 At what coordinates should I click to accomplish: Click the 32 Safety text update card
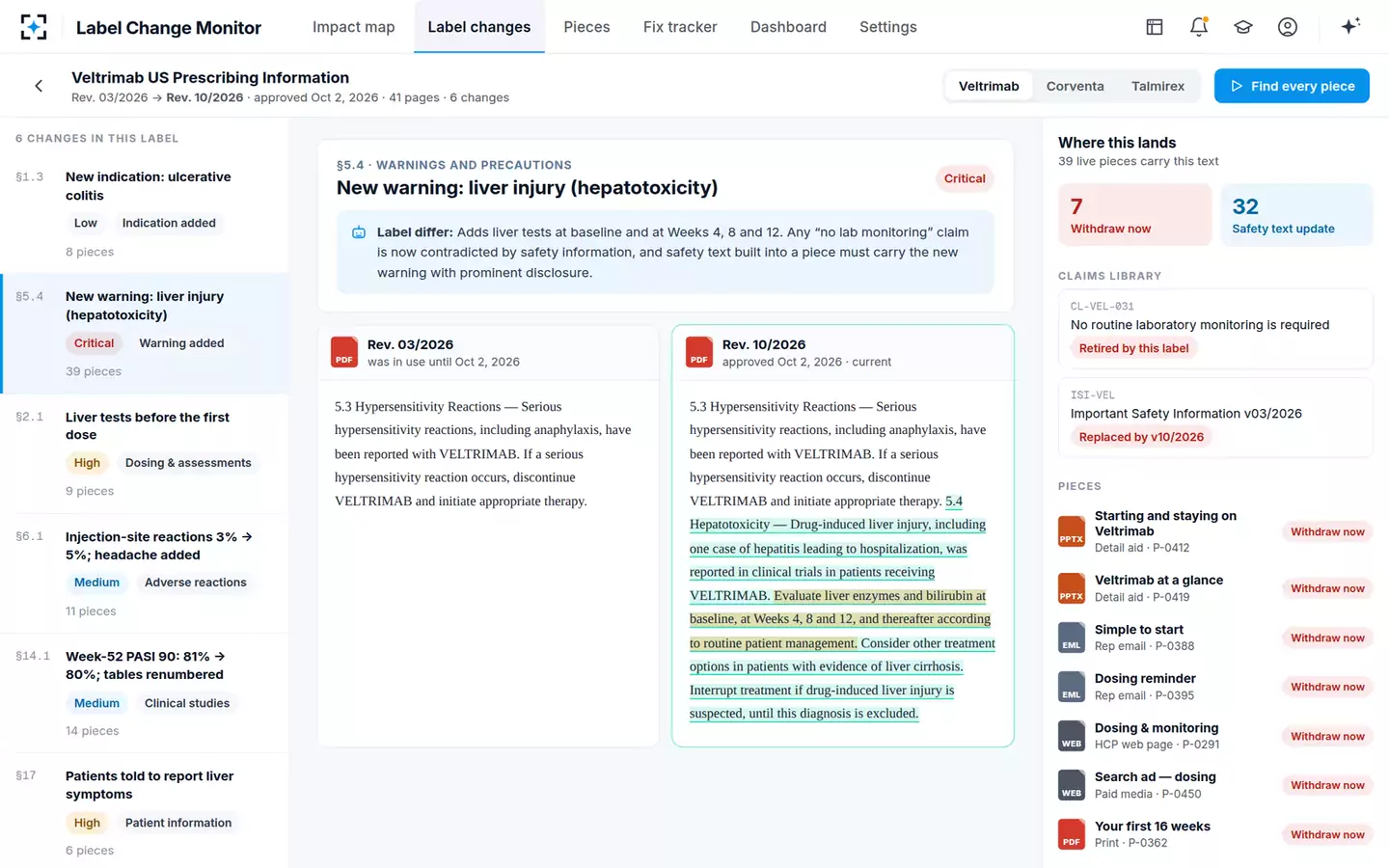[x=1296, y=215]
